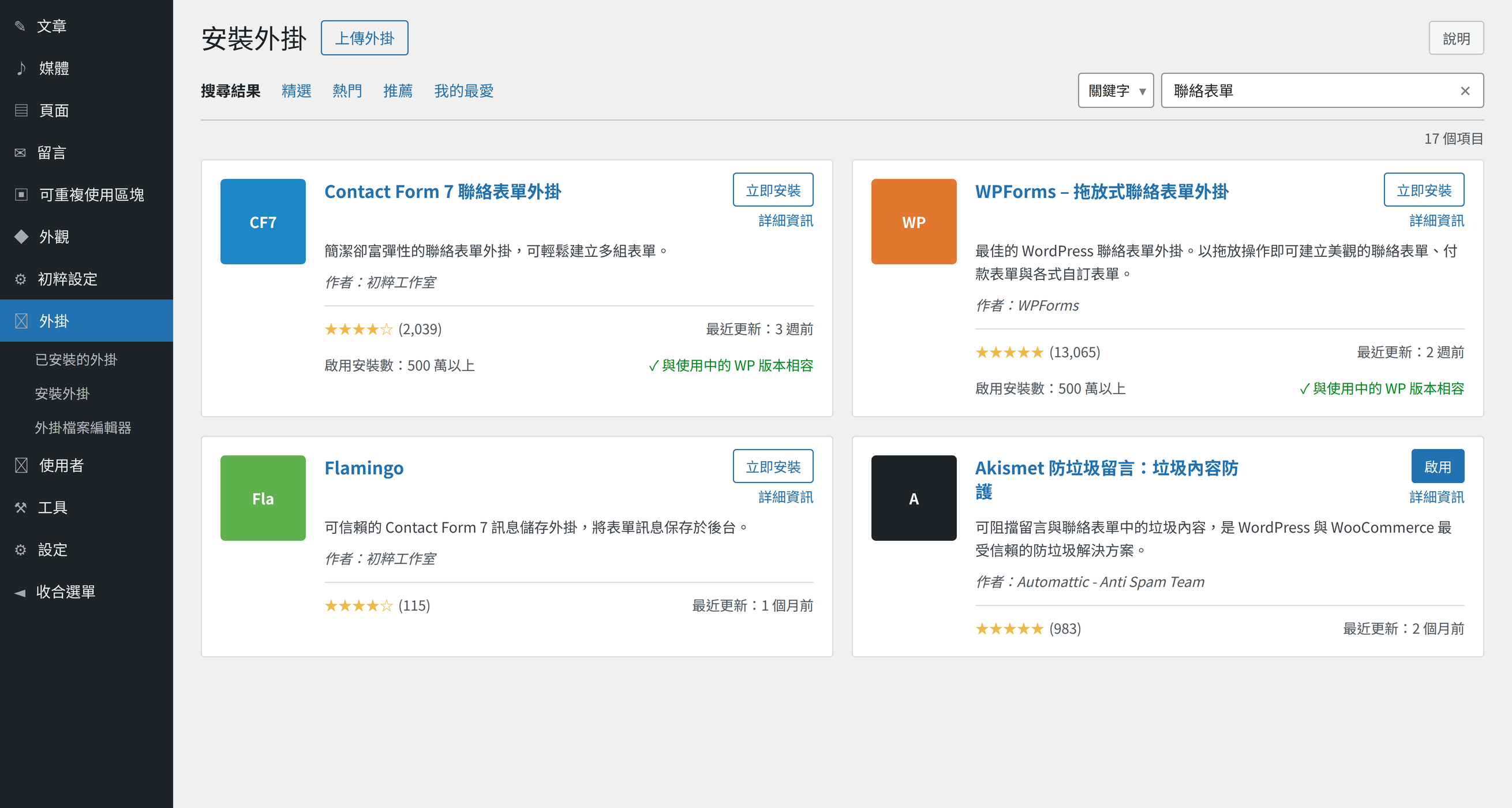Click the Automattic - Anti Spam Team author name
This screenshot has width=1512, height=808.
point(1111,582)
